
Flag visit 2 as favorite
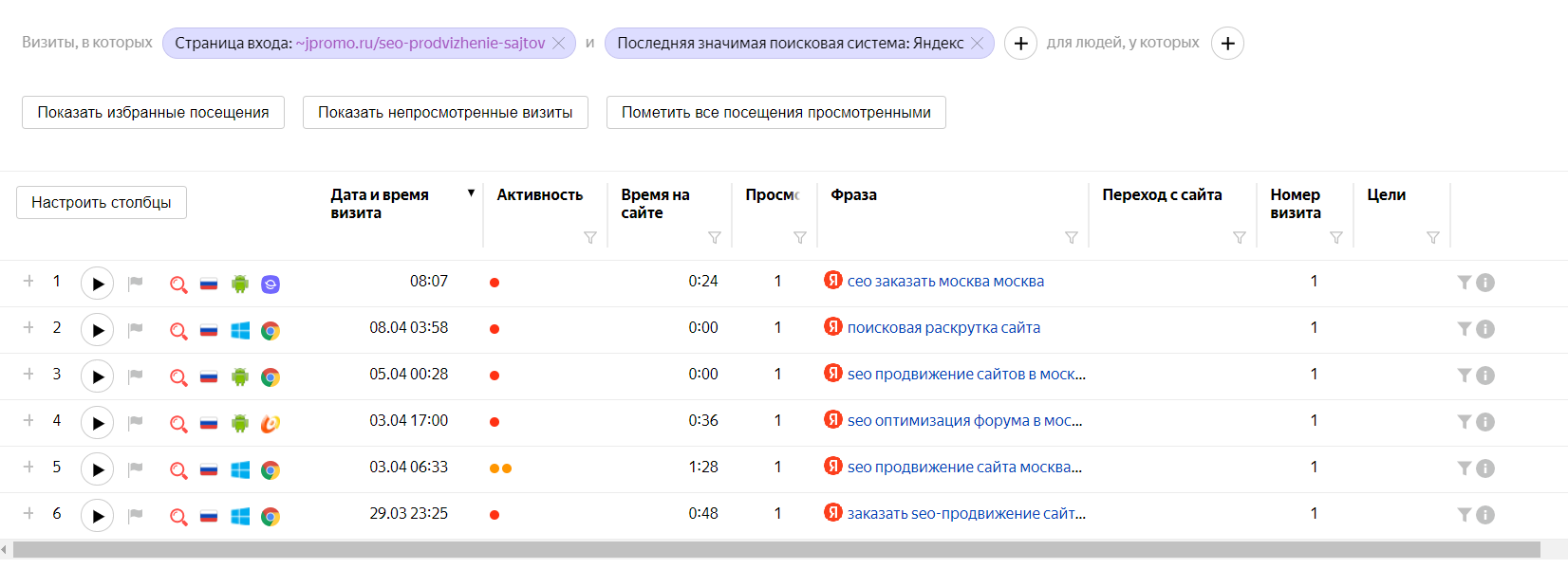(x=136, y=329)
